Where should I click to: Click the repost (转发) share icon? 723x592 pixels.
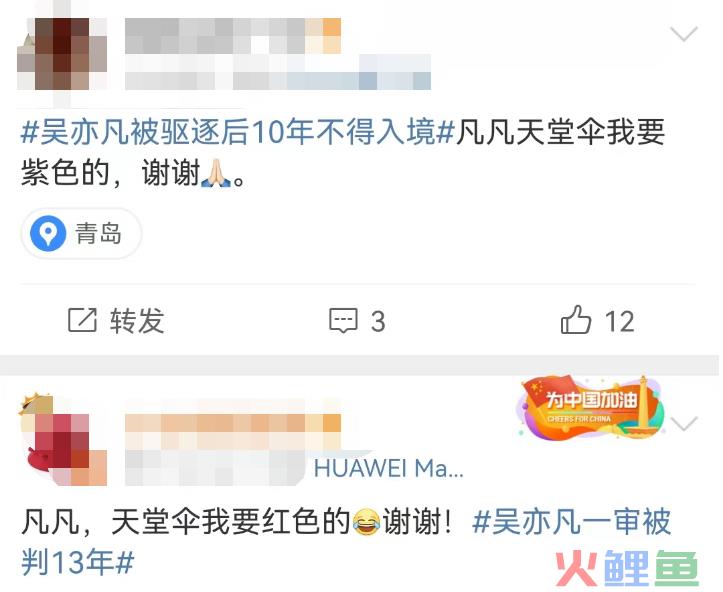click(83, 320)
